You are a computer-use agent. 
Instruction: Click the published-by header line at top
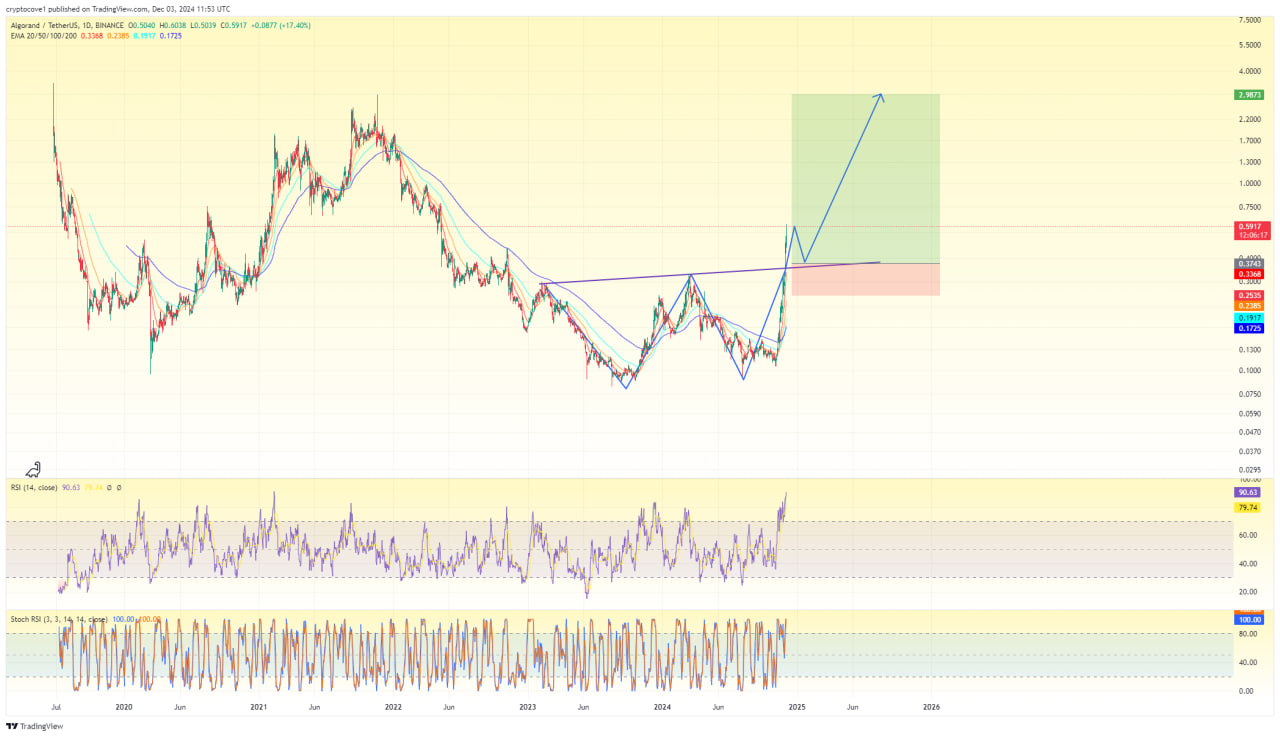click(x=118, y=9)
